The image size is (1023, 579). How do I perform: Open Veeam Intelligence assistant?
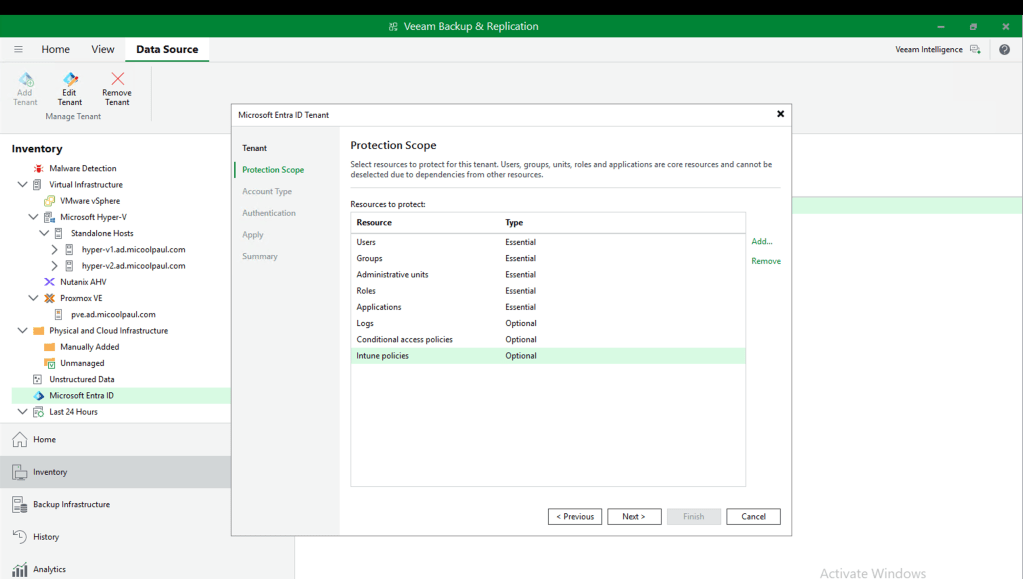tap(937, 50)
